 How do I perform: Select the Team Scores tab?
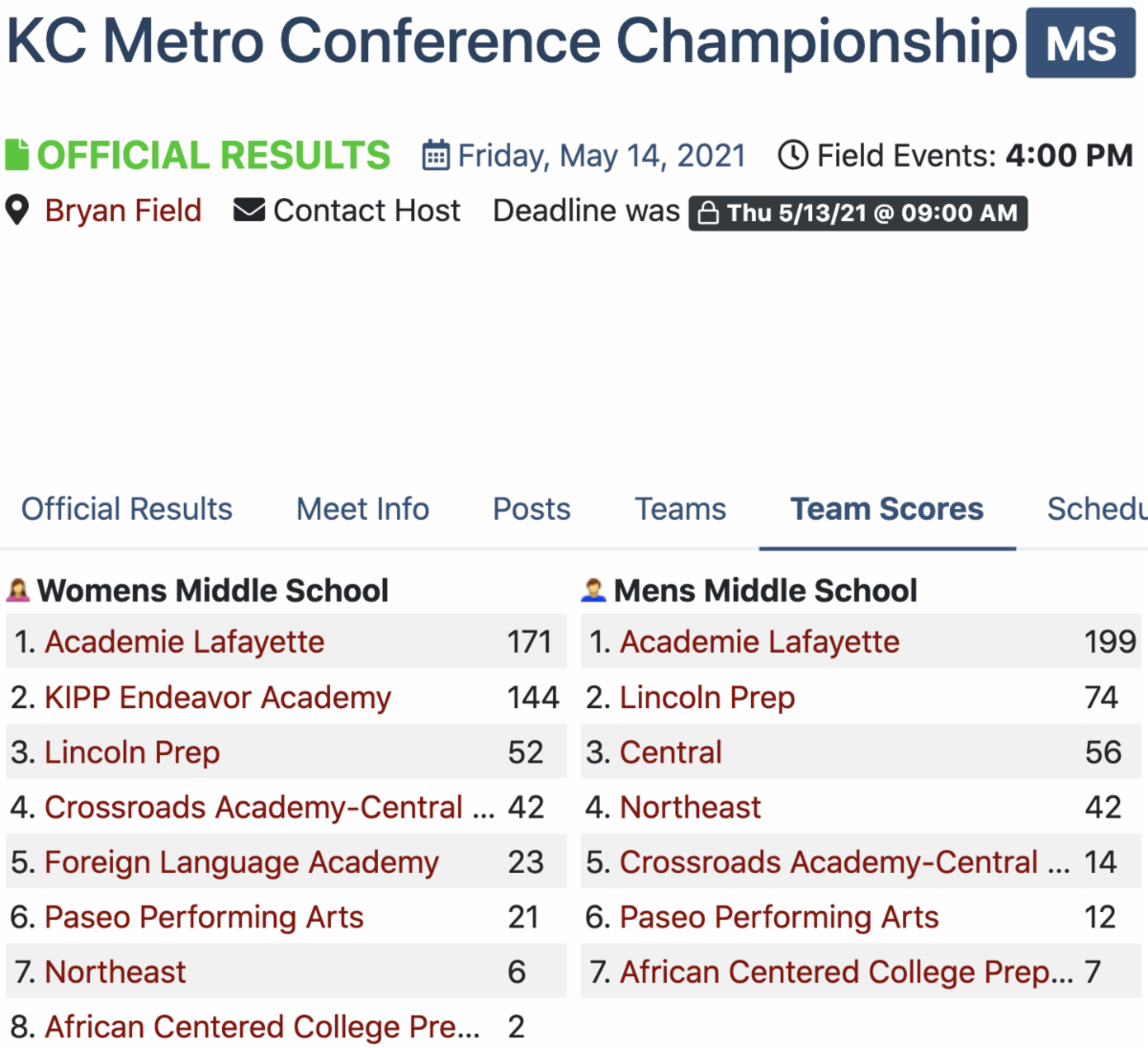click(887, 509)
